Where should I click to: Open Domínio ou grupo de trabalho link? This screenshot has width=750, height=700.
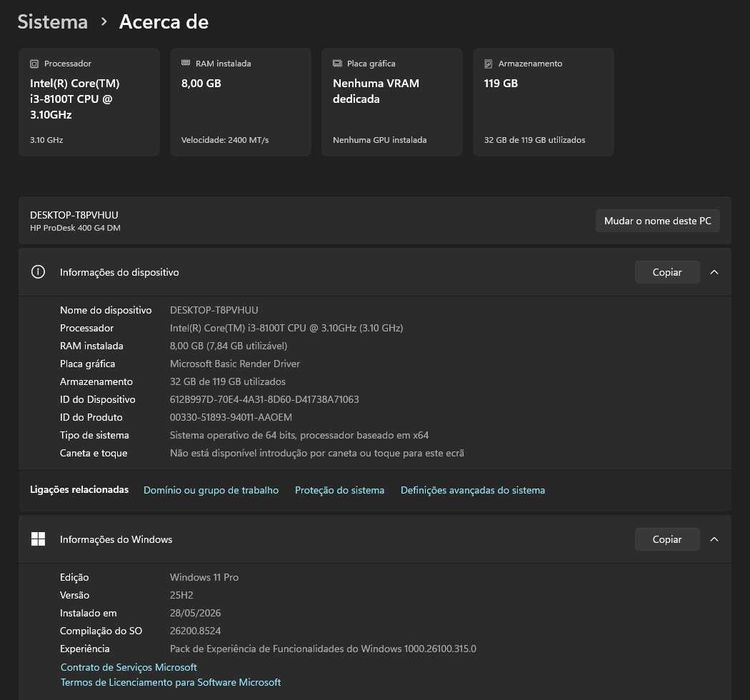211,490
